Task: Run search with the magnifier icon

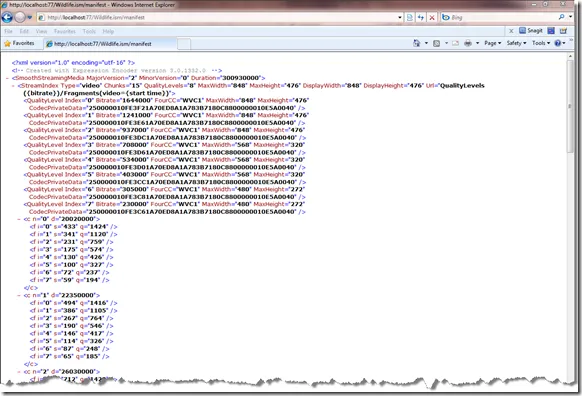Action: tap(562, 17)
